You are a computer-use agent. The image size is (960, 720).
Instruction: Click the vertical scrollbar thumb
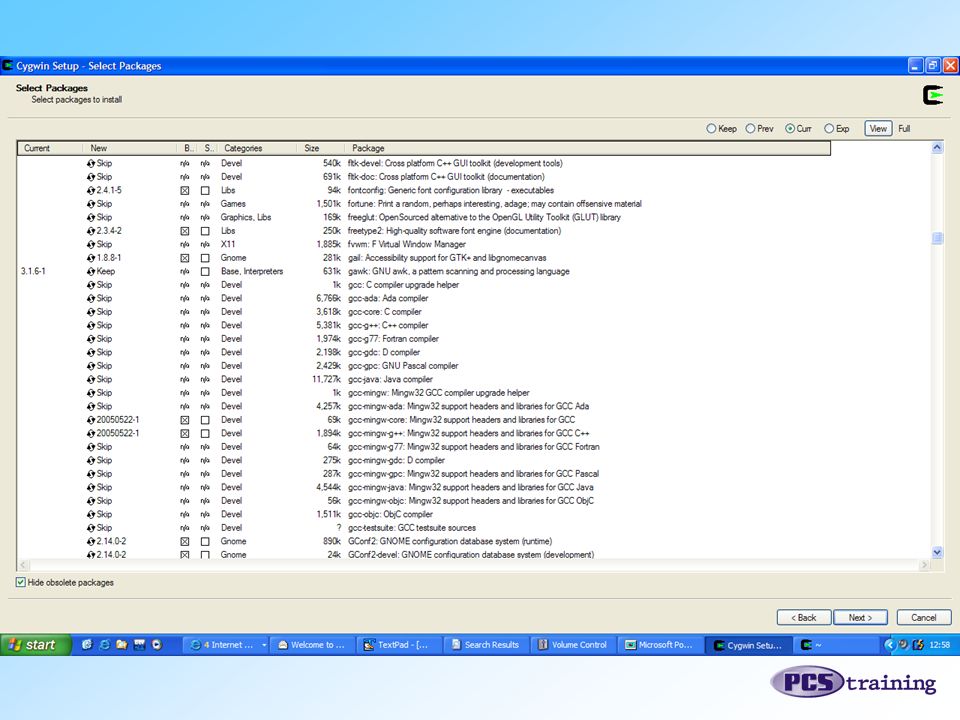pyautogui.click(x=937, y=238)
